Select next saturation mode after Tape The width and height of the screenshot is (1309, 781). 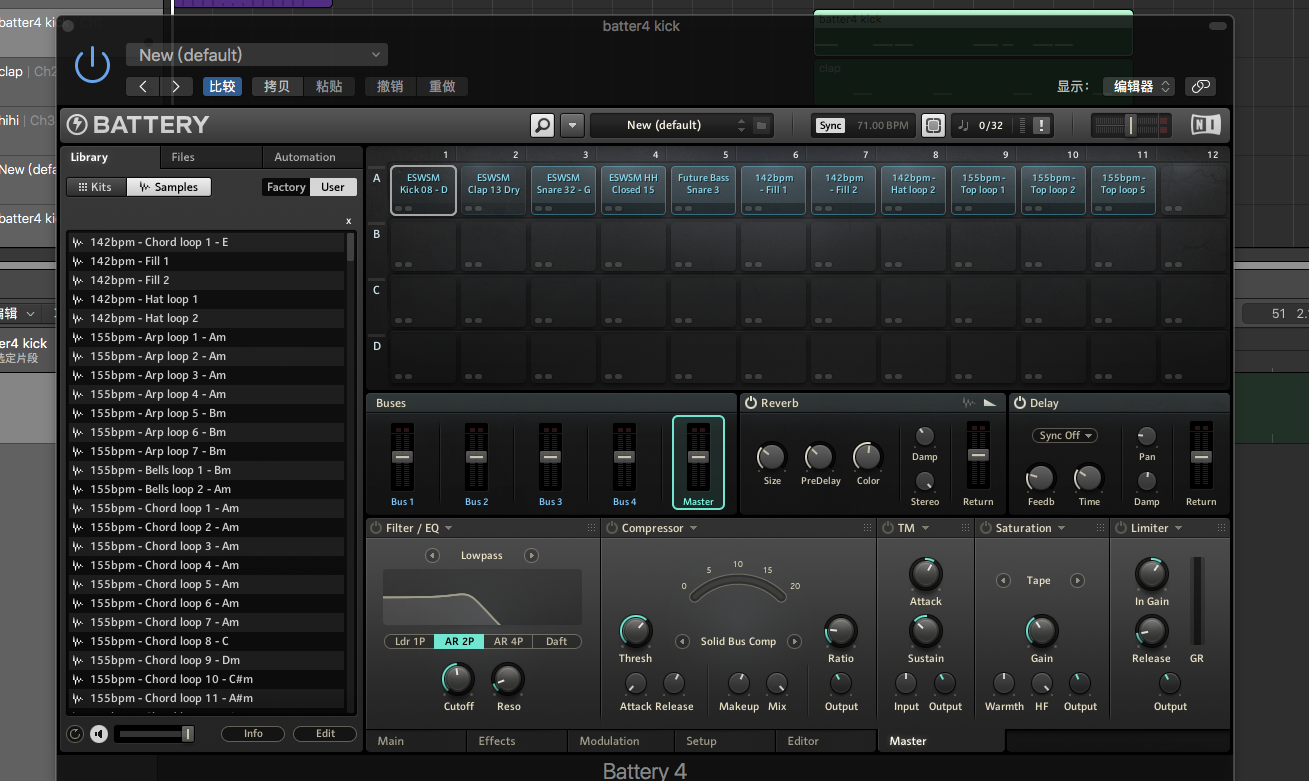click(1077, 581)
